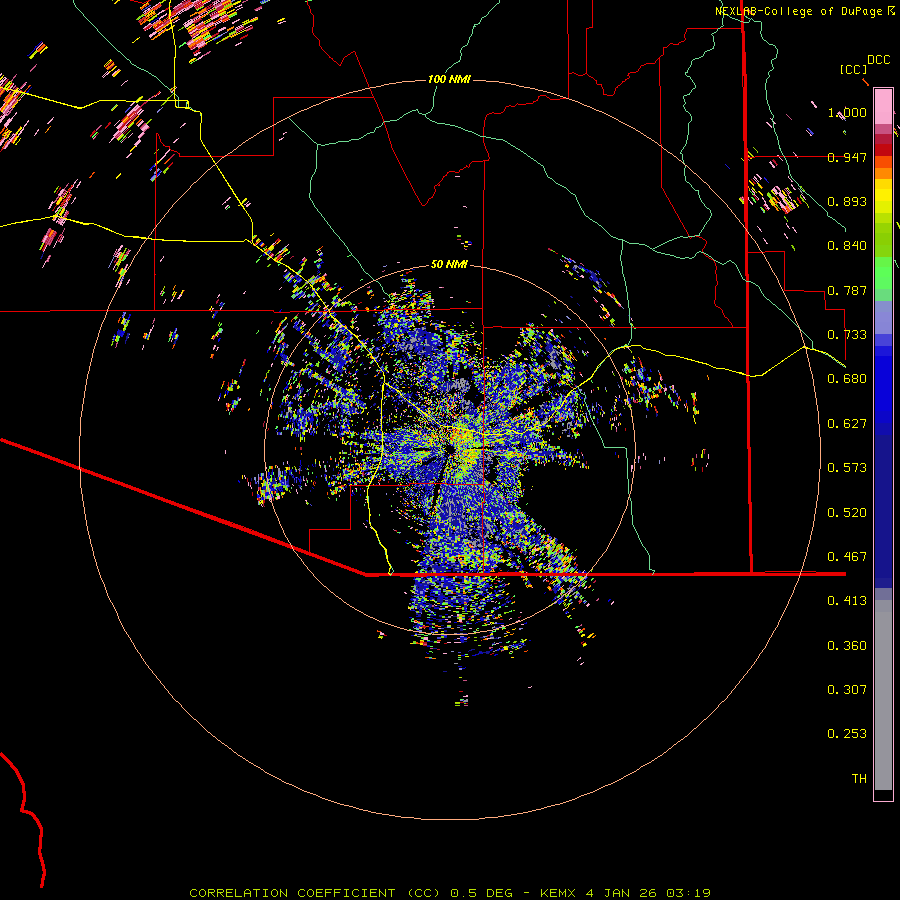Viewport: 900px width, 900px height.
Task: Click the light pink segment of color bar
Action: pos(883,106)
